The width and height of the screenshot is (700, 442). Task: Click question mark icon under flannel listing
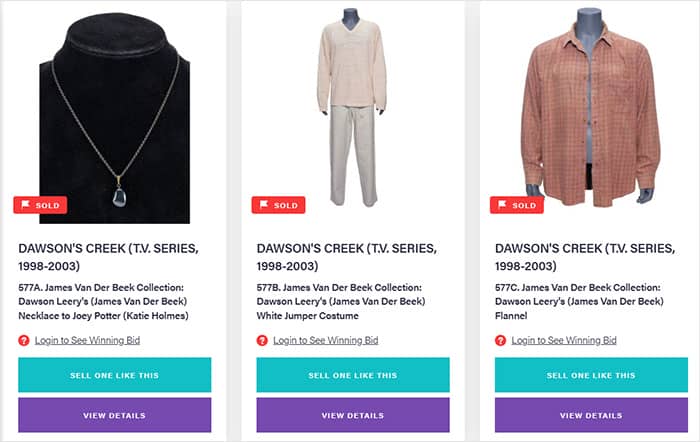[501, 340]
